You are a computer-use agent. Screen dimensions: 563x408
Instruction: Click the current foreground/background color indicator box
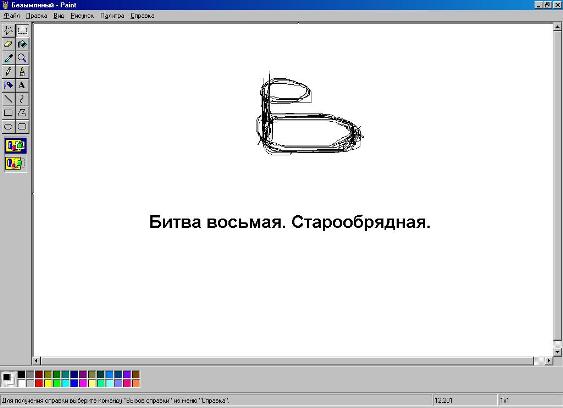click(8, 379)
